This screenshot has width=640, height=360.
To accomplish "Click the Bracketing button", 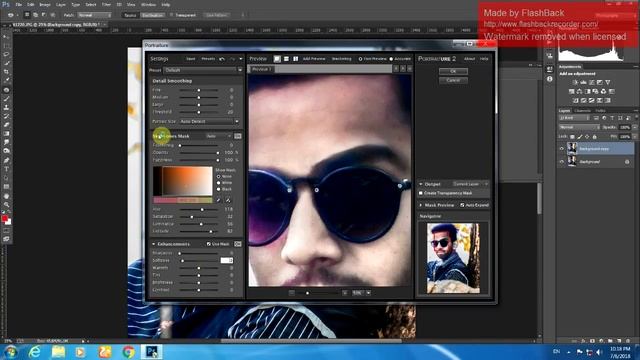I will click(x=342, y=59).
